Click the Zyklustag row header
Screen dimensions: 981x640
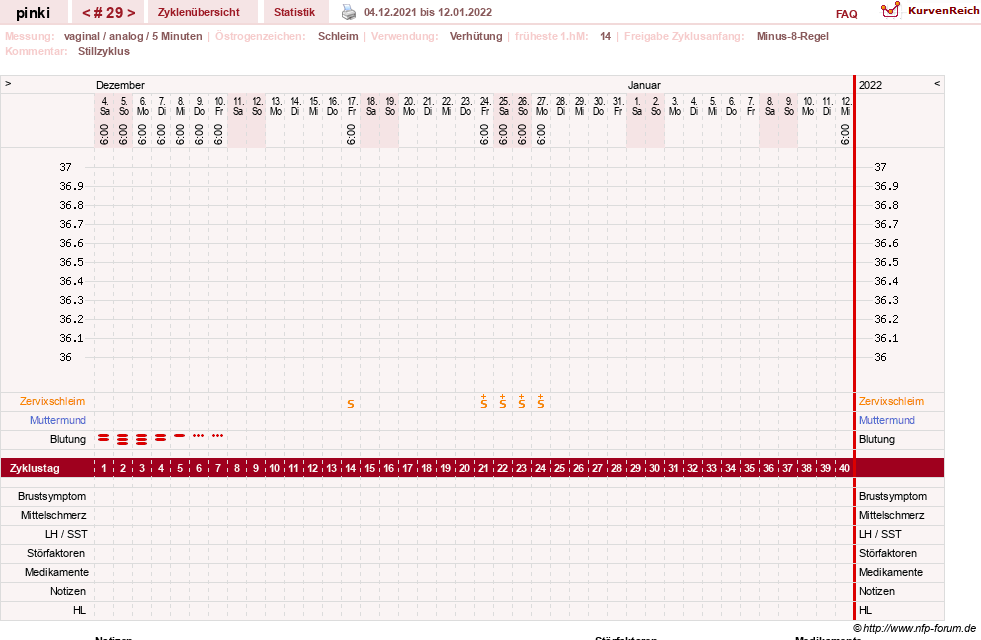tap(35, 468)
